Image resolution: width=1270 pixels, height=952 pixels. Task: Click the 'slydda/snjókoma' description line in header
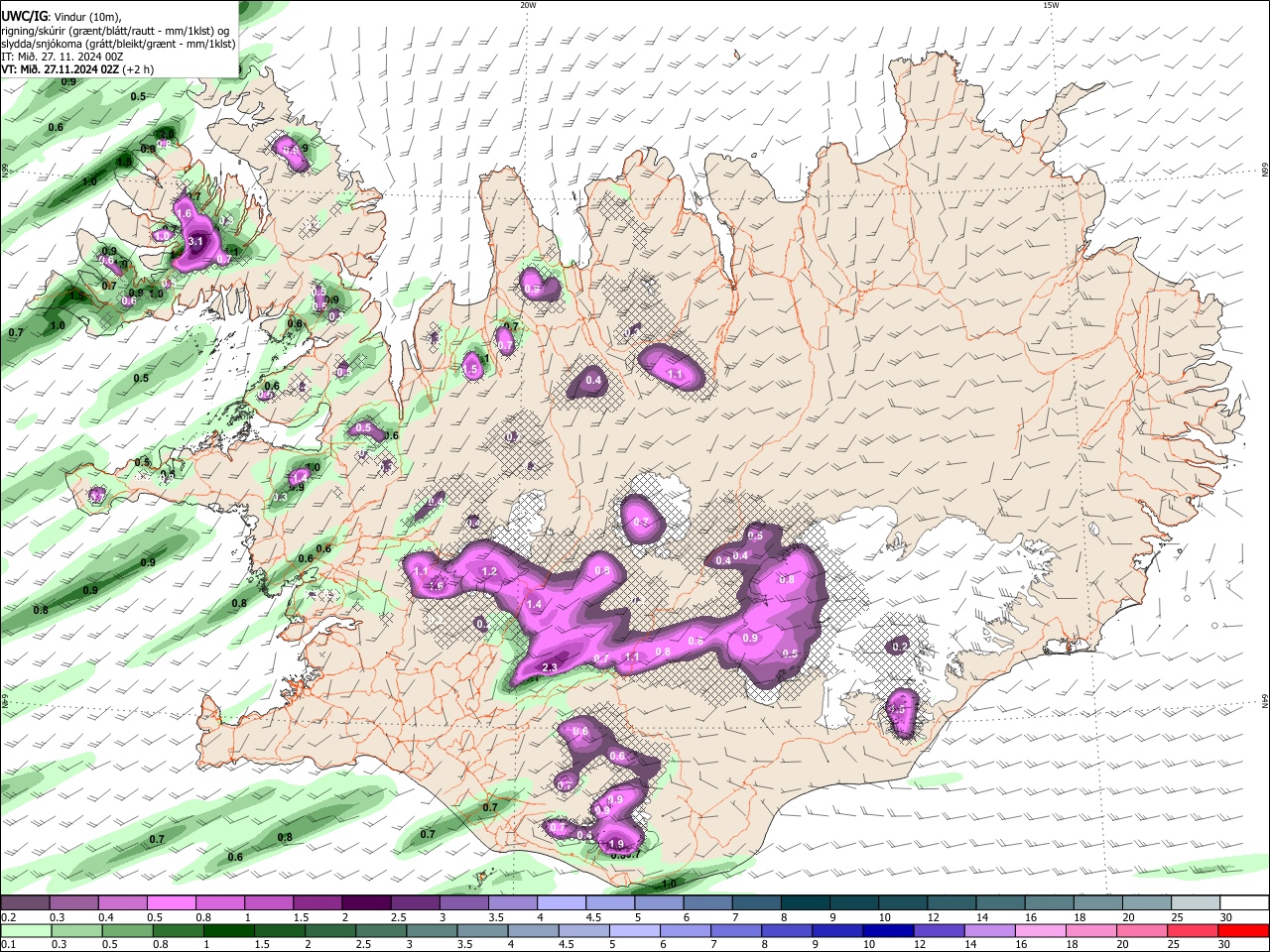[x=118, y=44]
